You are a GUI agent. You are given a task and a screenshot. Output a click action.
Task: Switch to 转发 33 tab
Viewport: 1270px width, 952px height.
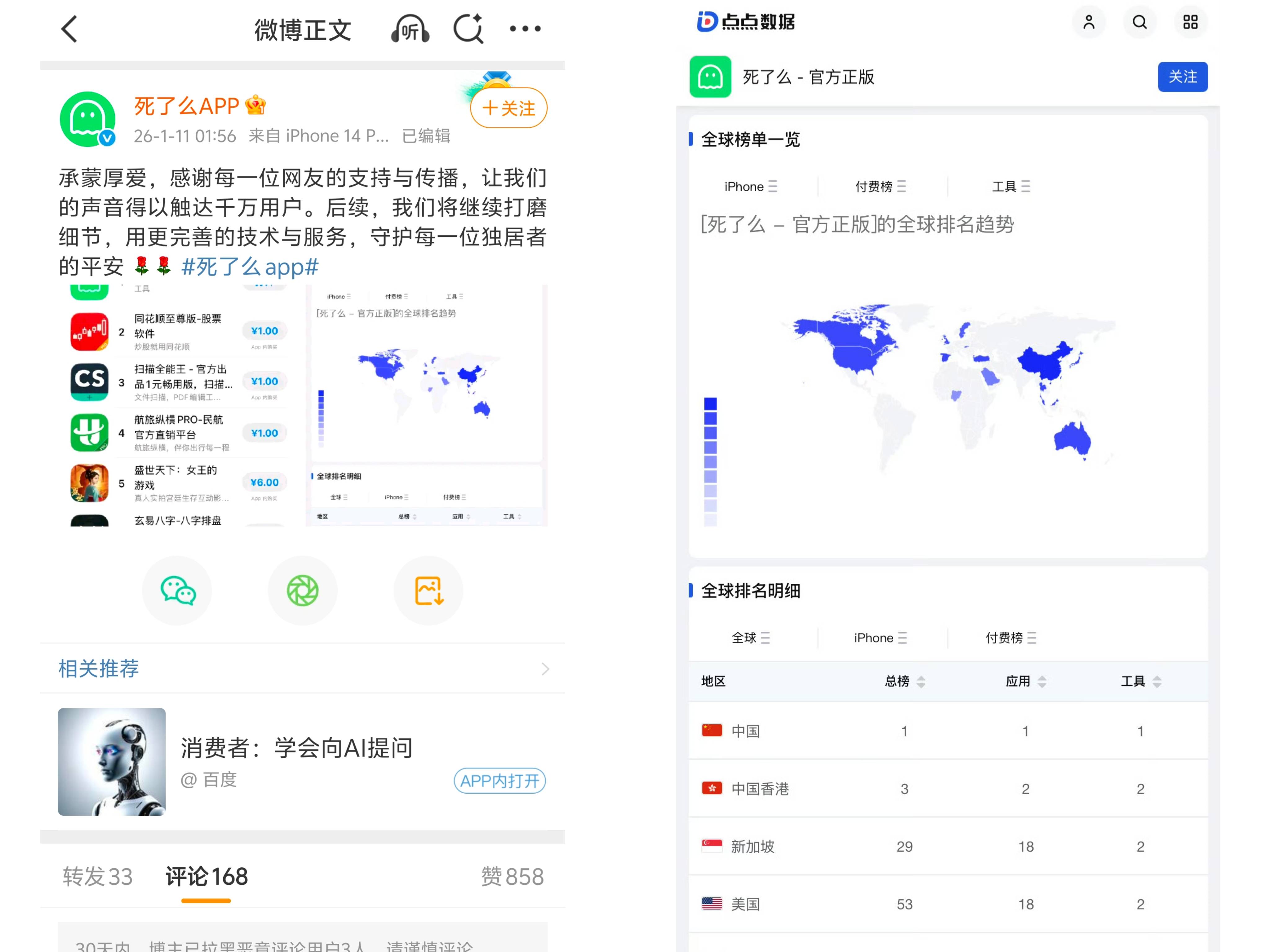98,876
